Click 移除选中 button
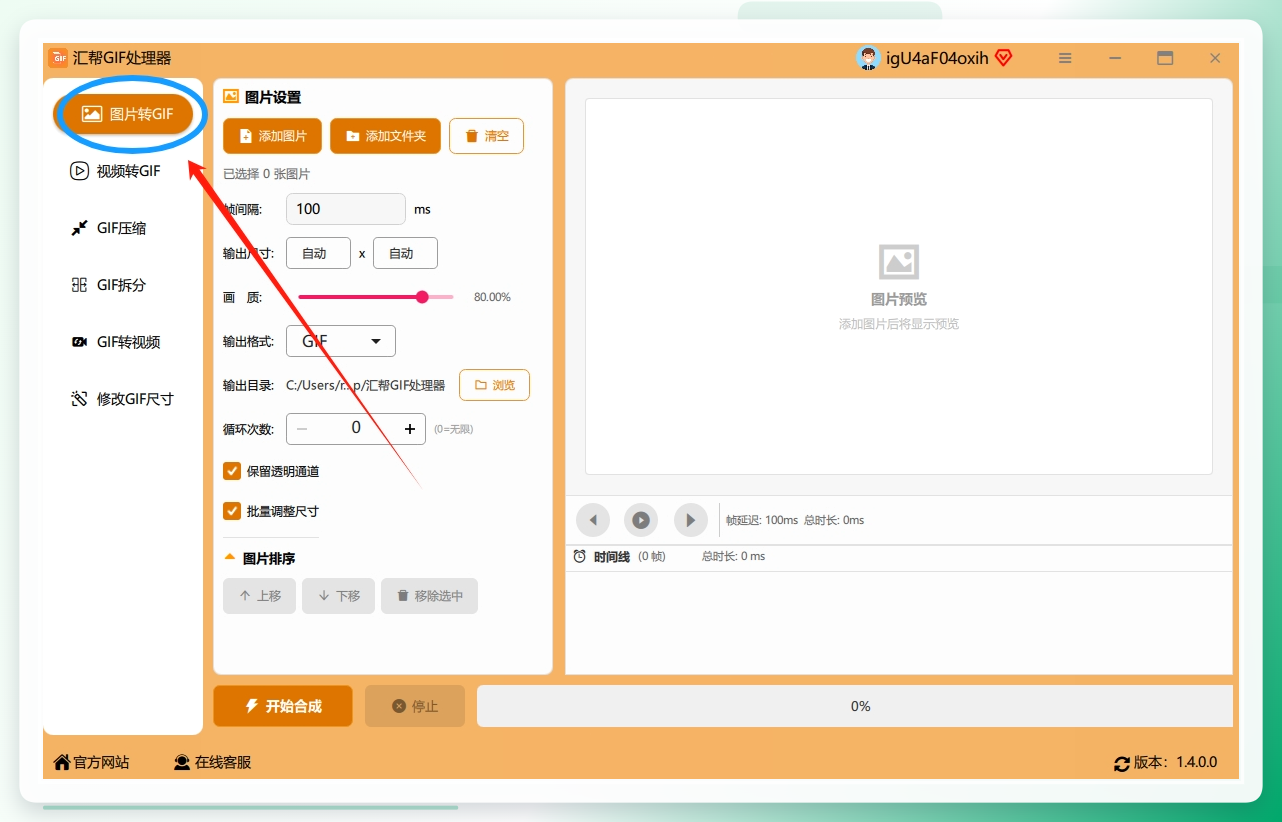The image size is (1282, 822). (429, 596)
